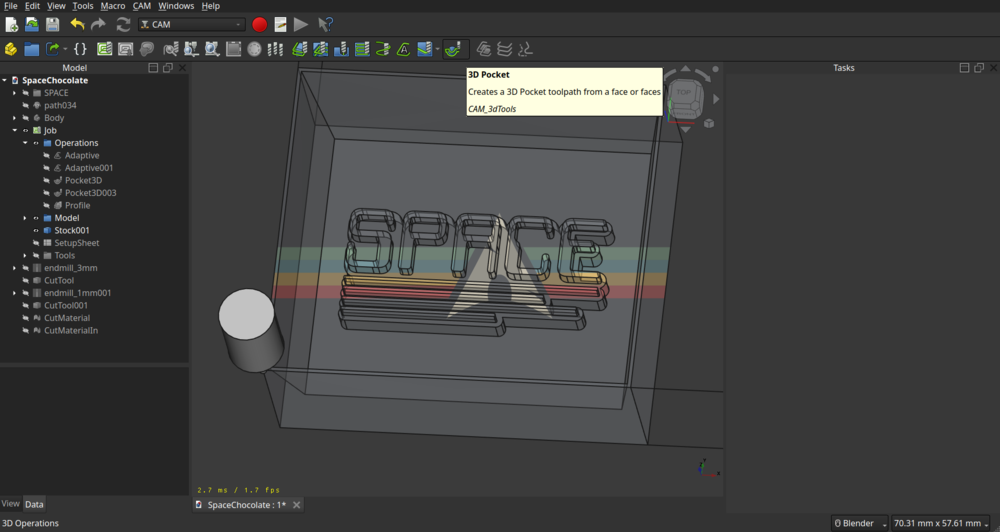Toggle visibility of the Job item

(x=26, y=130)
